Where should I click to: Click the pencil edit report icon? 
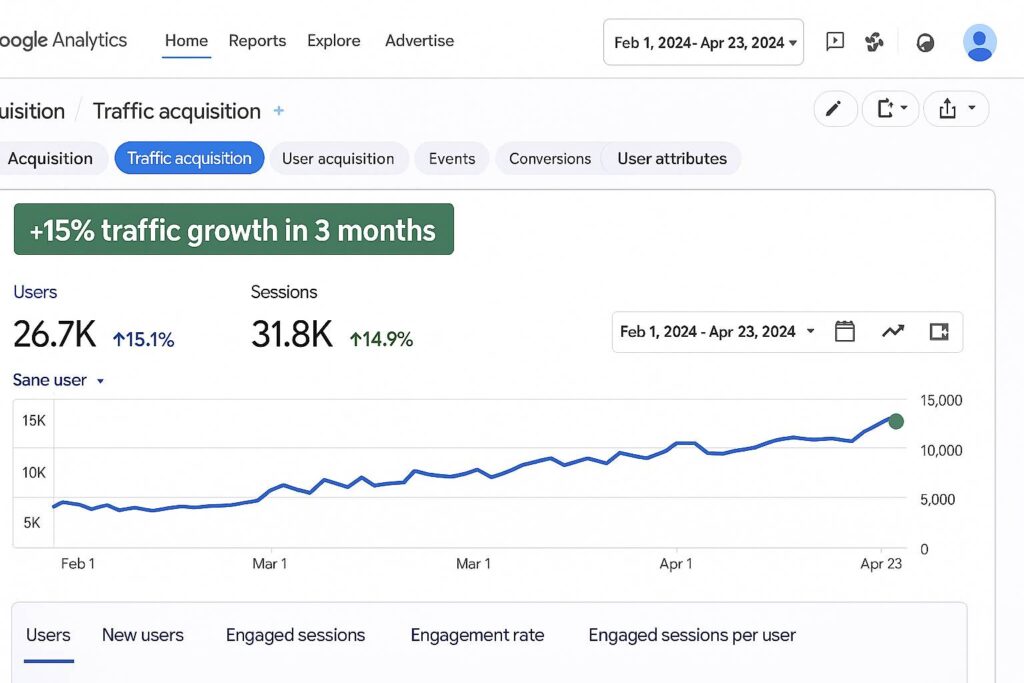[835, 109]
